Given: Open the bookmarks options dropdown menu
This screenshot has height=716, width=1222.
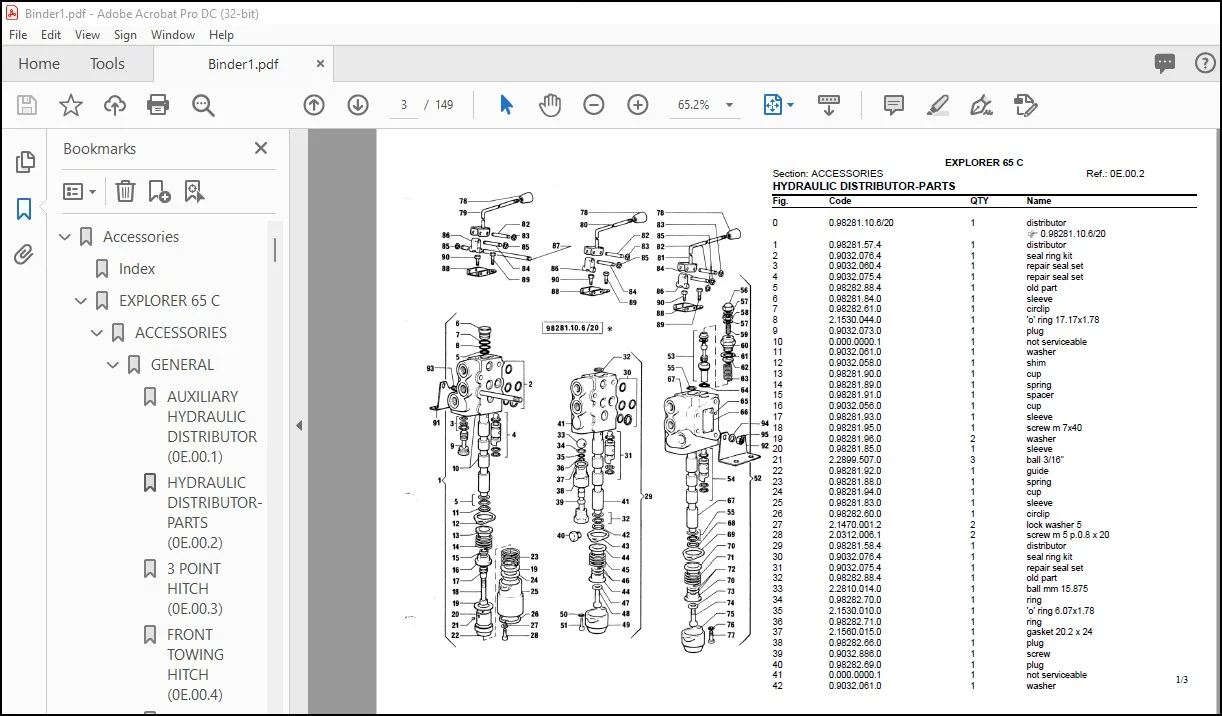Looking at the screenshot, I should coord(80,191).
